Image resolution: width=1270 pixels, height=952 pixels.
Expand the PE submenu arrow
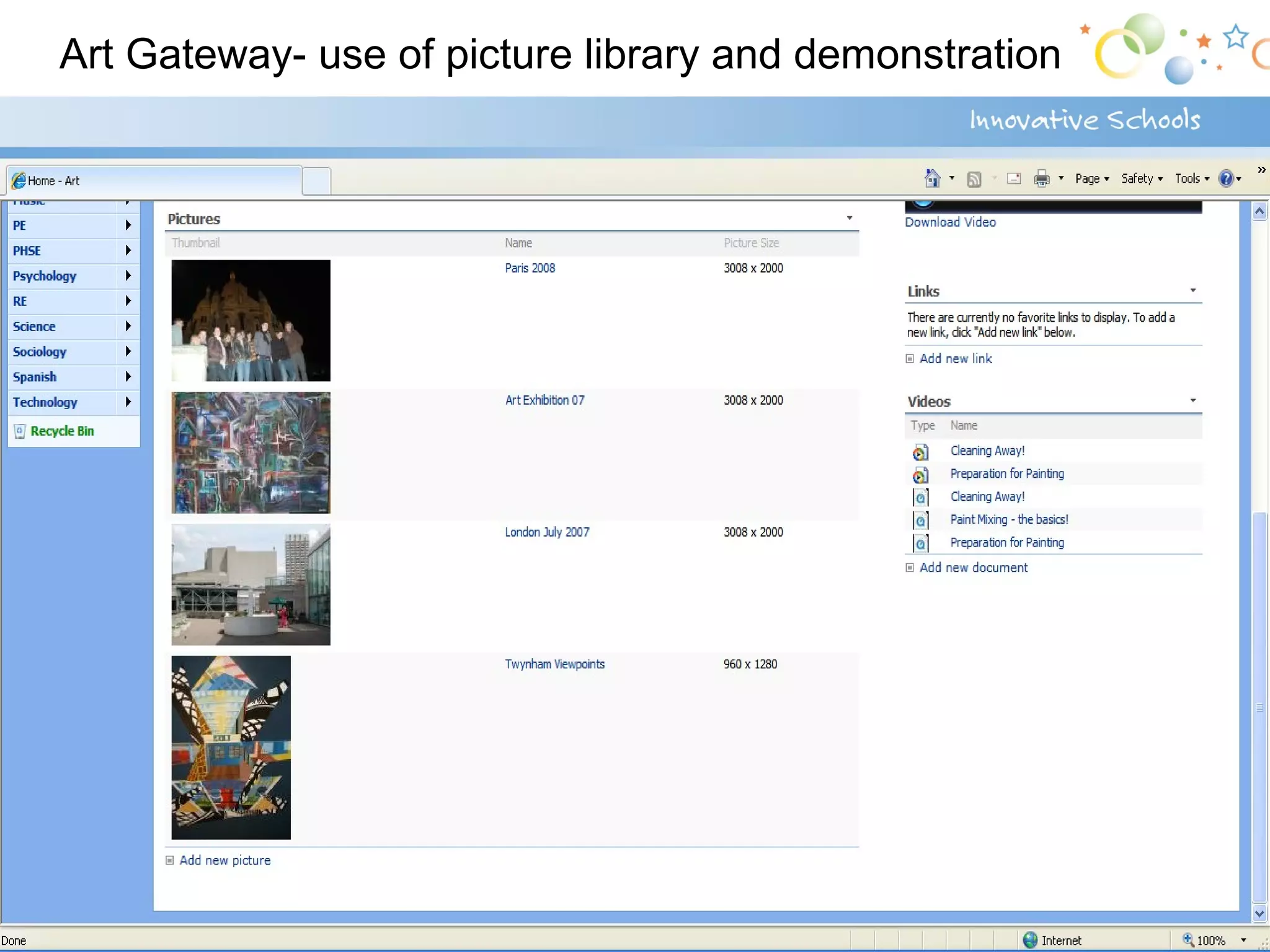(128, 225)
